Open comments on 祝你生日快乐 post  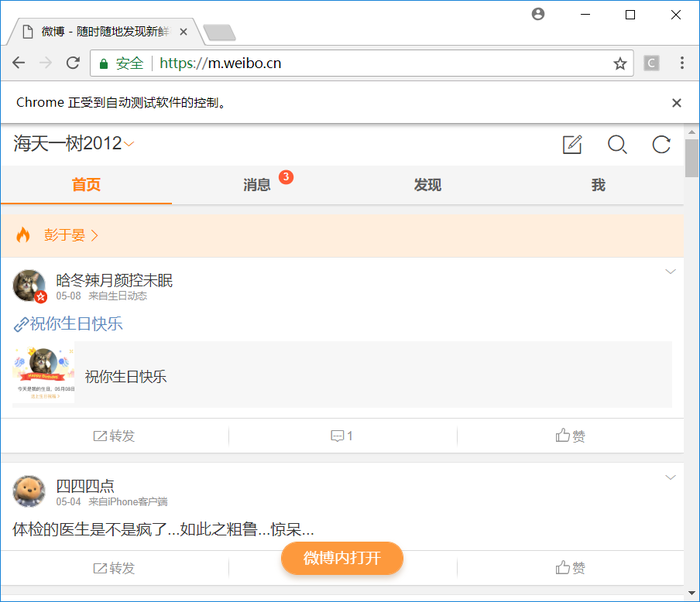pos(342,435)
